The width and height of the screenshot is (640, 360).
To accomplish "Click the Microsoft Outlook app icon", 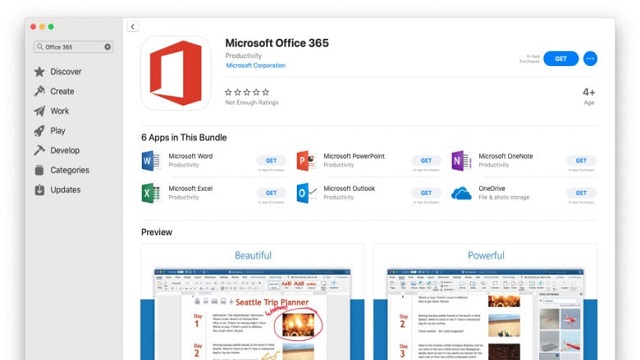I will (306, 193).
